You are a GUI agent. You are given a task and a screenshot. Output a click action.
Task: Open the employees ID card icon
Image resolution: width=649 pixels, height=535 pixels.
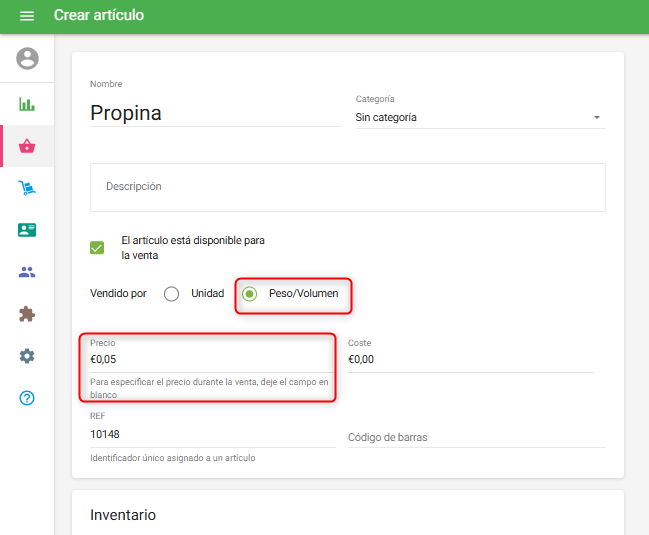click(27, 230)
